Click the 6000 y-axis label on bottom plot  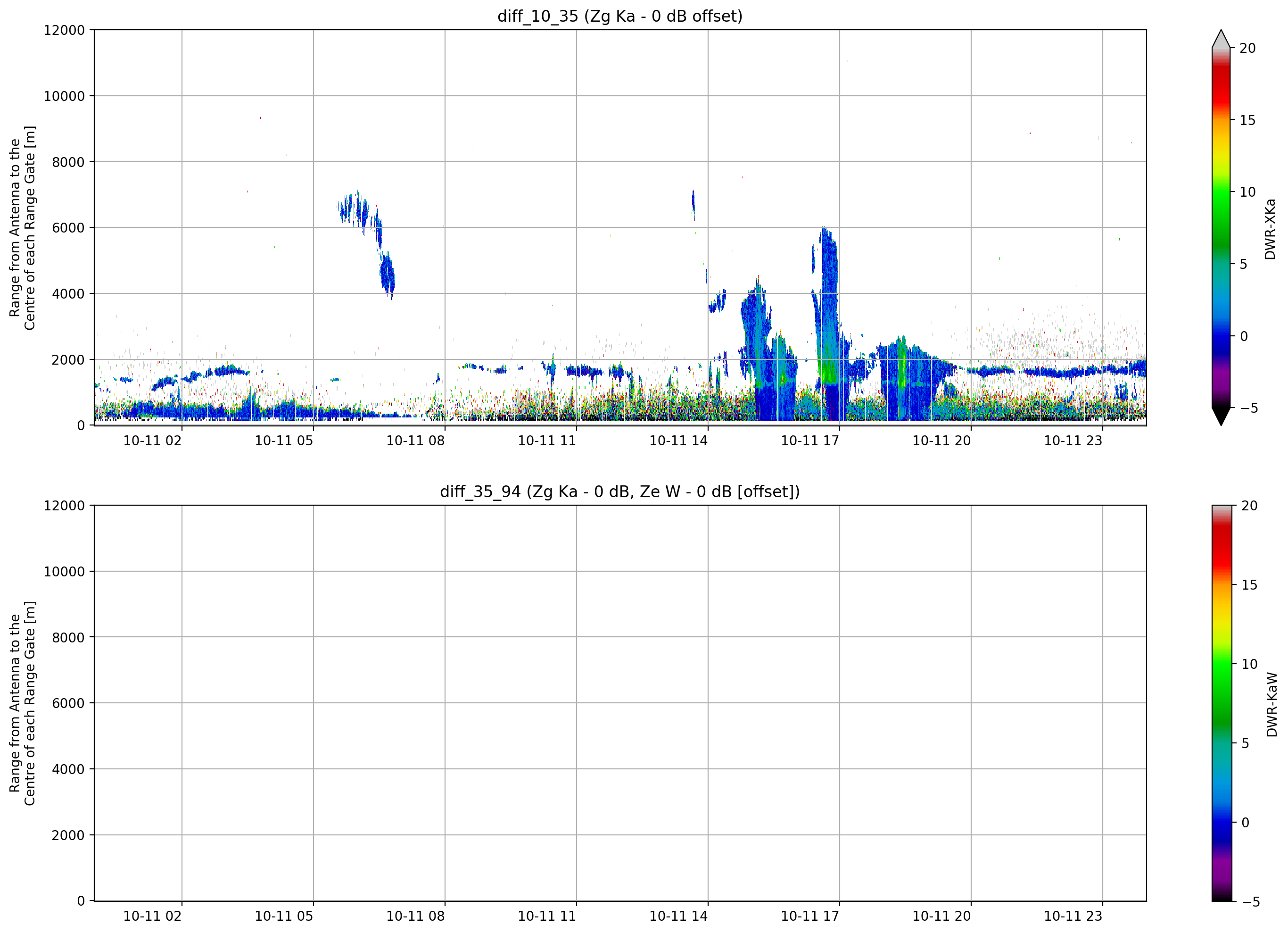click(68, 703)
